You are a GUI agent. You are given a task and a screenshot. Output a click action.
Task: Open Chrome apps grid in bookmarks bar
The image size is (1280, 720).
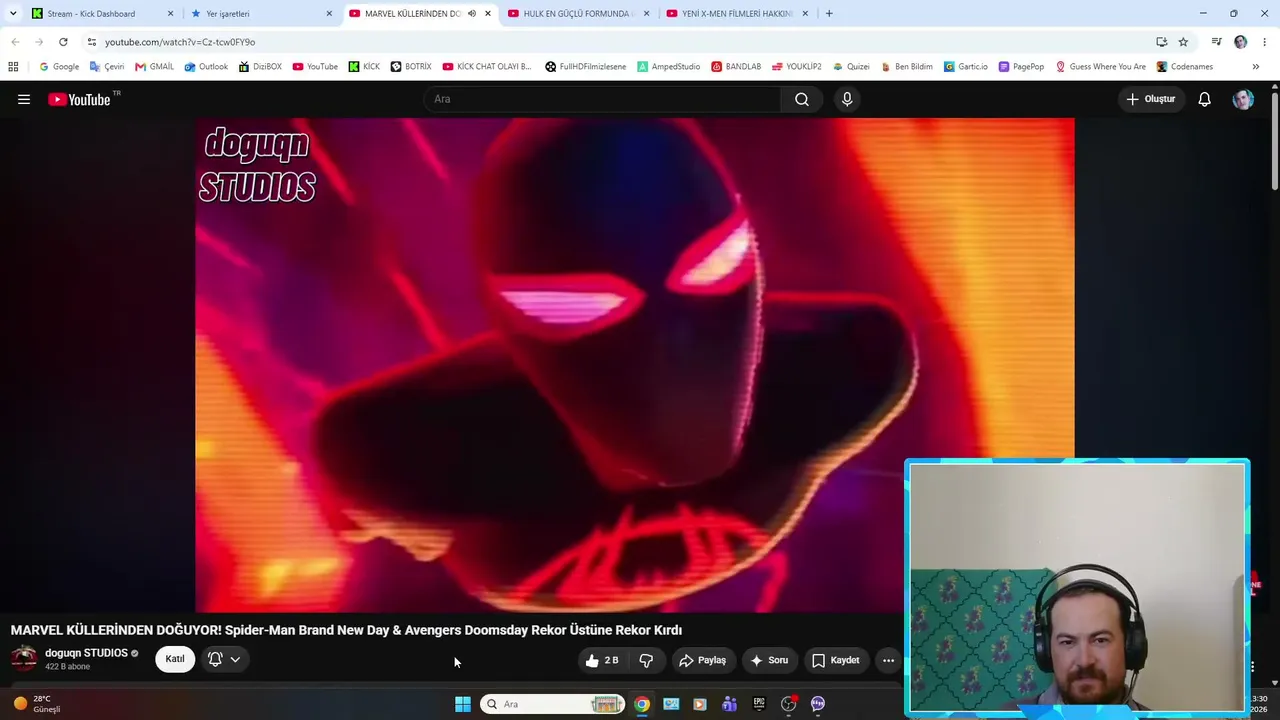13,67
